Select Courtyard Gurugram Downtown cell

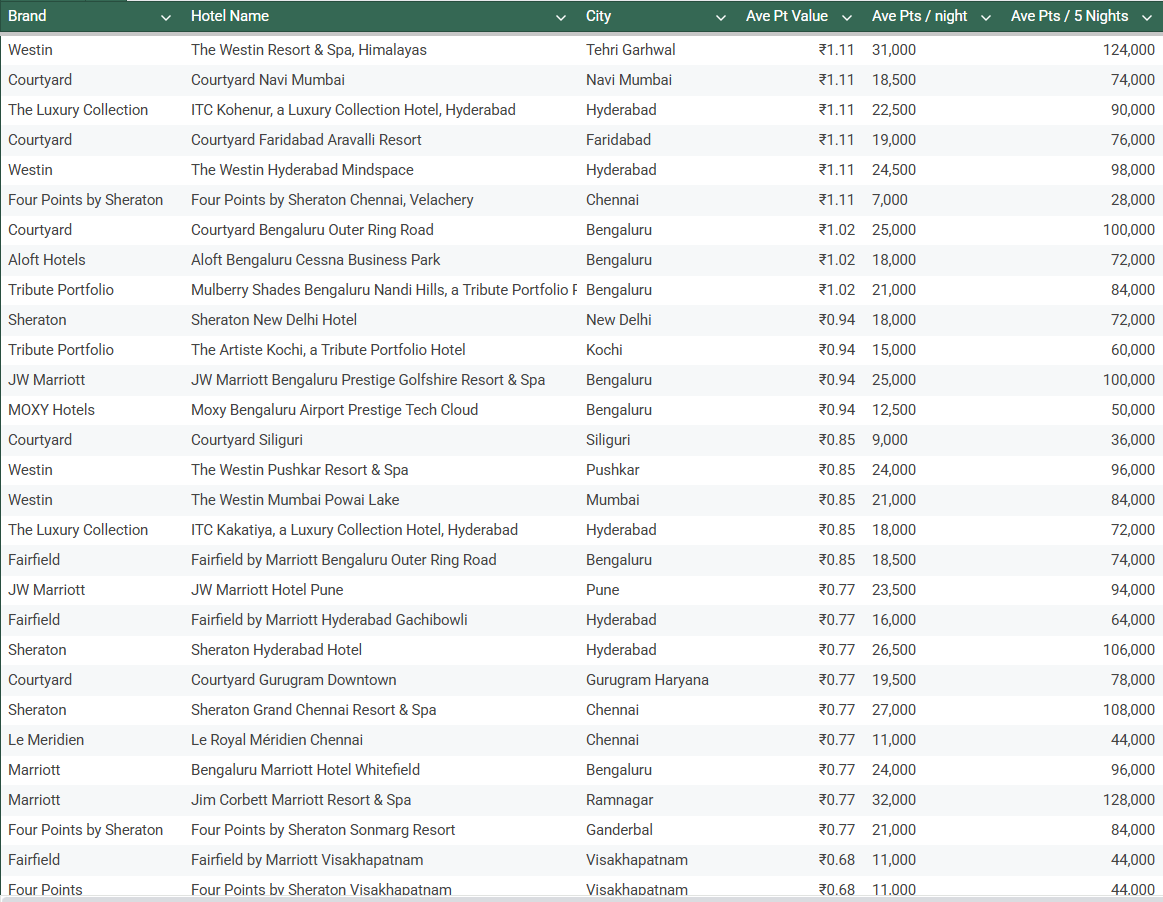point(294,680)
